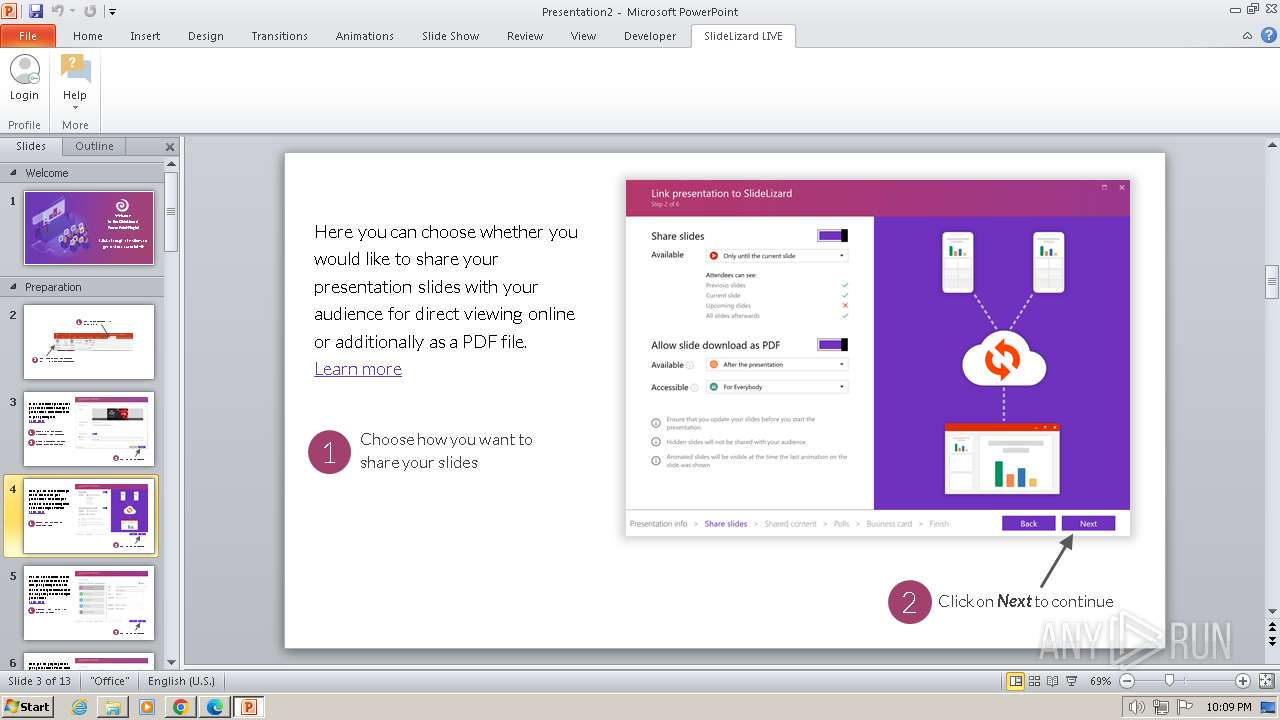The width and height of the screenshot is (1280, 720).
Task: Click the 'Choose how you want to share' text
Action: [x=446, y=451]
